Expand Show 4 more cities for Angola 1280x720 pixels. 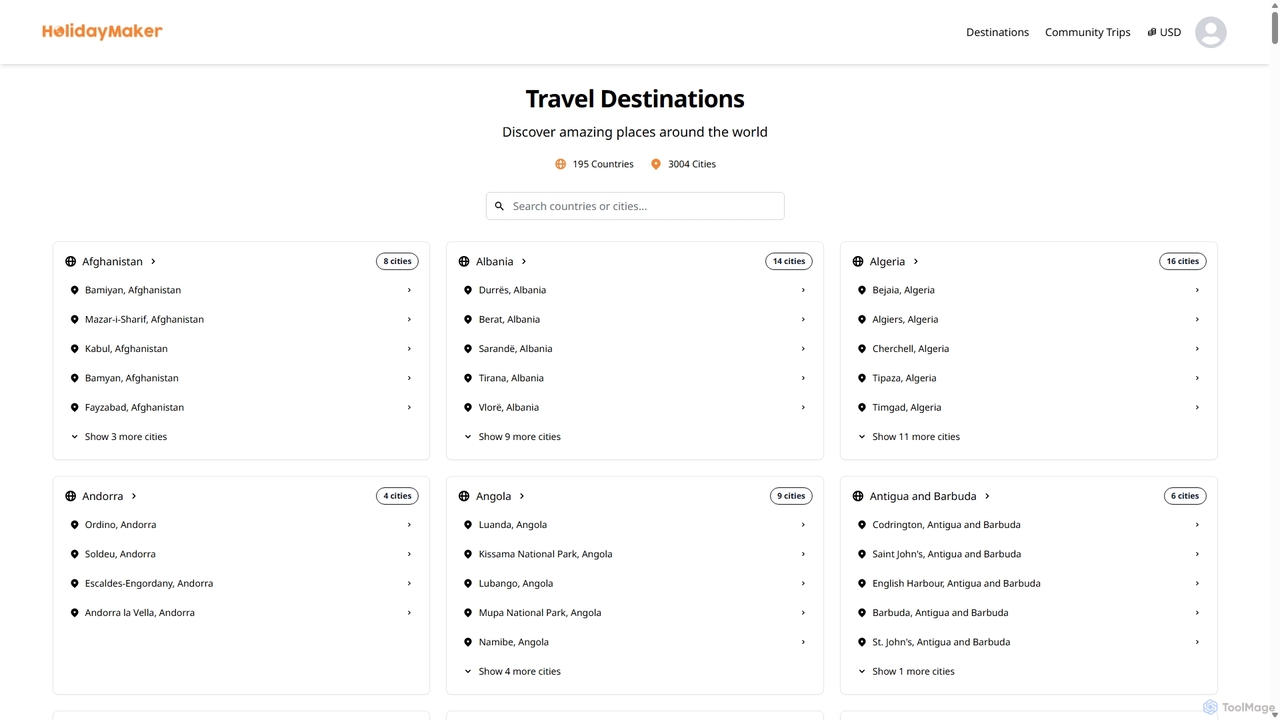pos(512,672)
